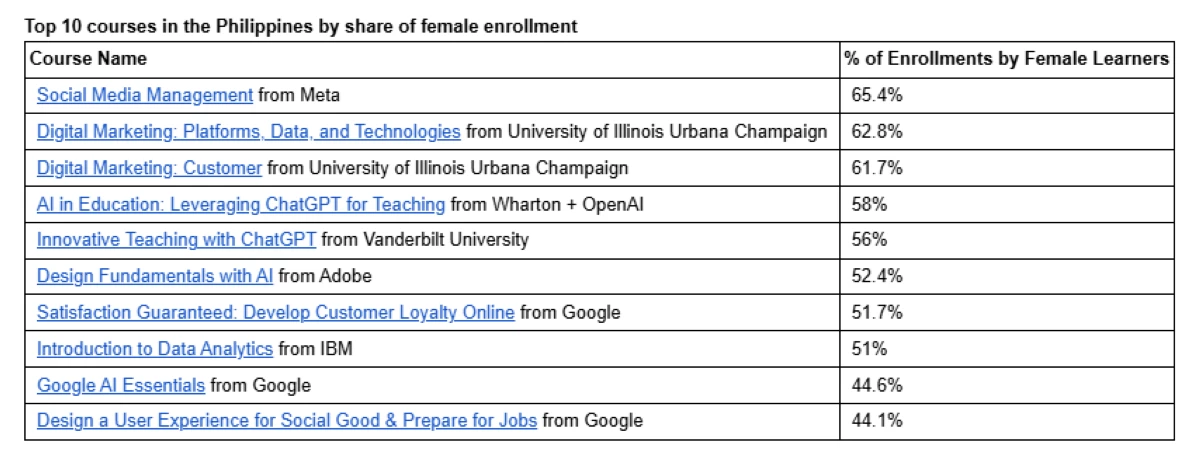Open Introduction to Data Analytics link
The image size is (1200, 460).
pyautogui.click(x=154, y=349)
